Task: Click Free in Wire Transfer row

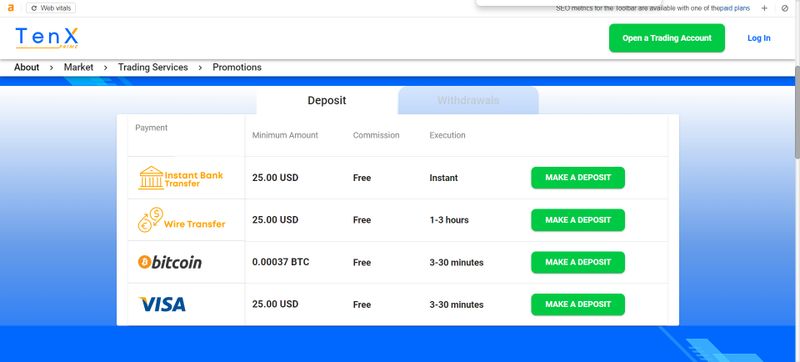Action: coord(362,220)
